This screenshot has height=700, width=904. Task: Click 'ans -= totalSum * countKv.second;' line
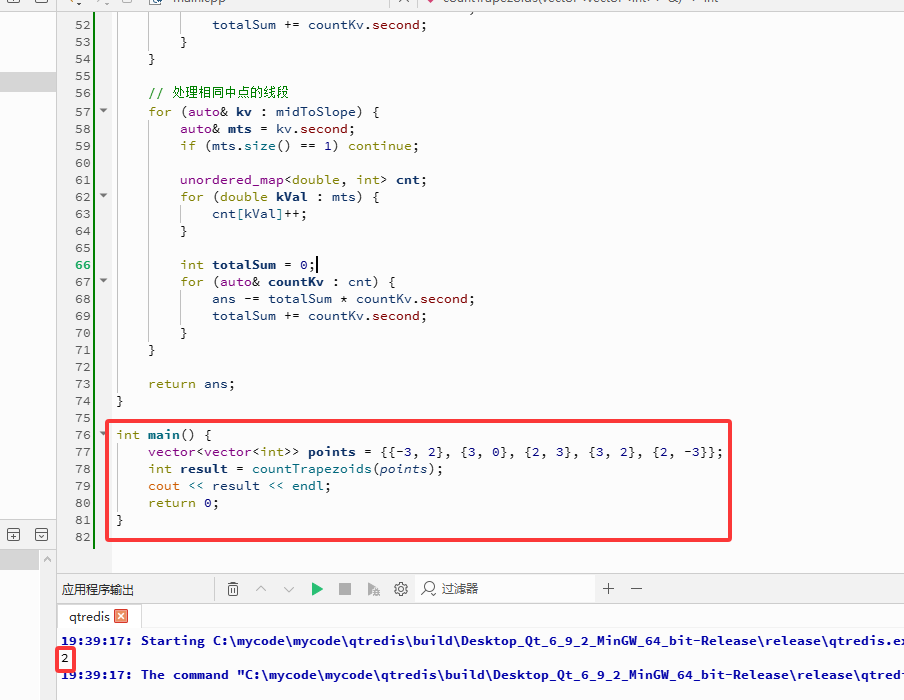(x=344, y=299)
